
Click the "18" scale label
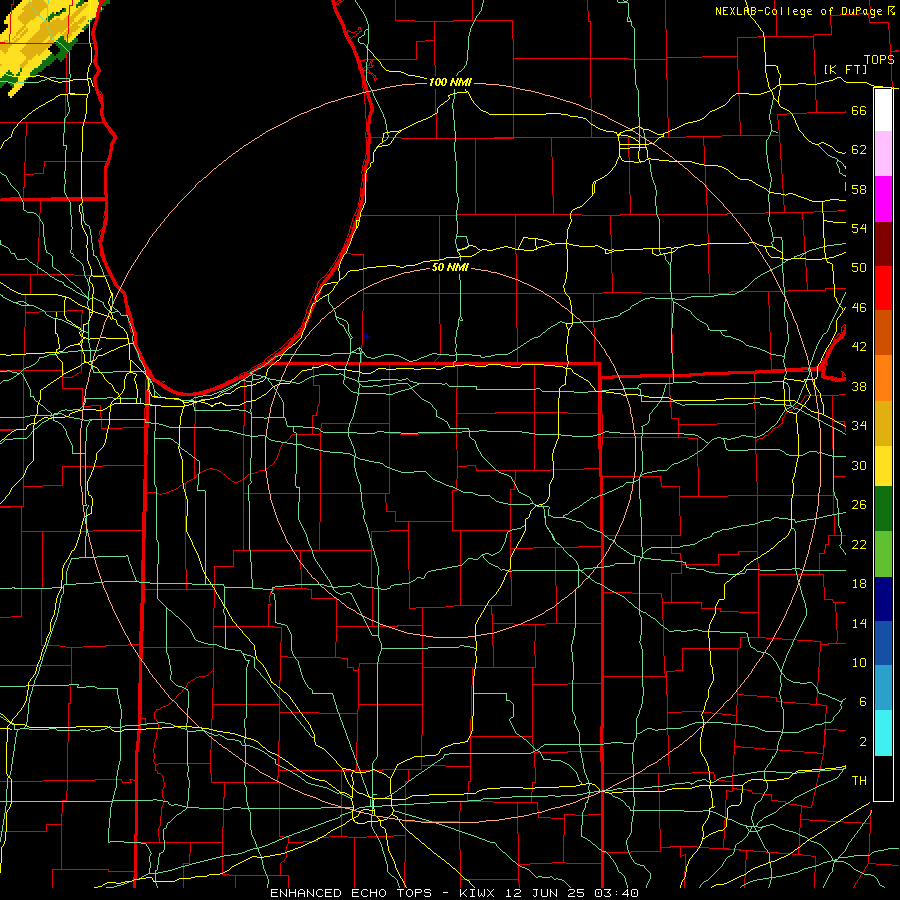(x=859, y=584)
